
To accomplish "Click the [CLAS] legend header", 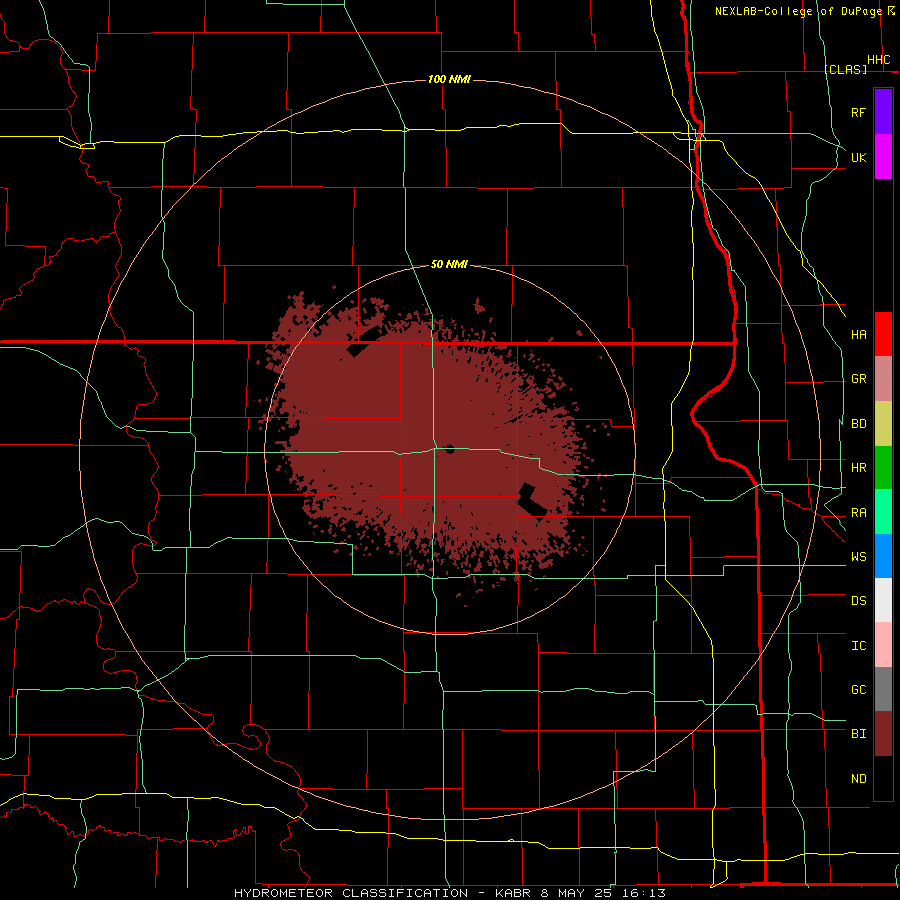I will 845,69.
